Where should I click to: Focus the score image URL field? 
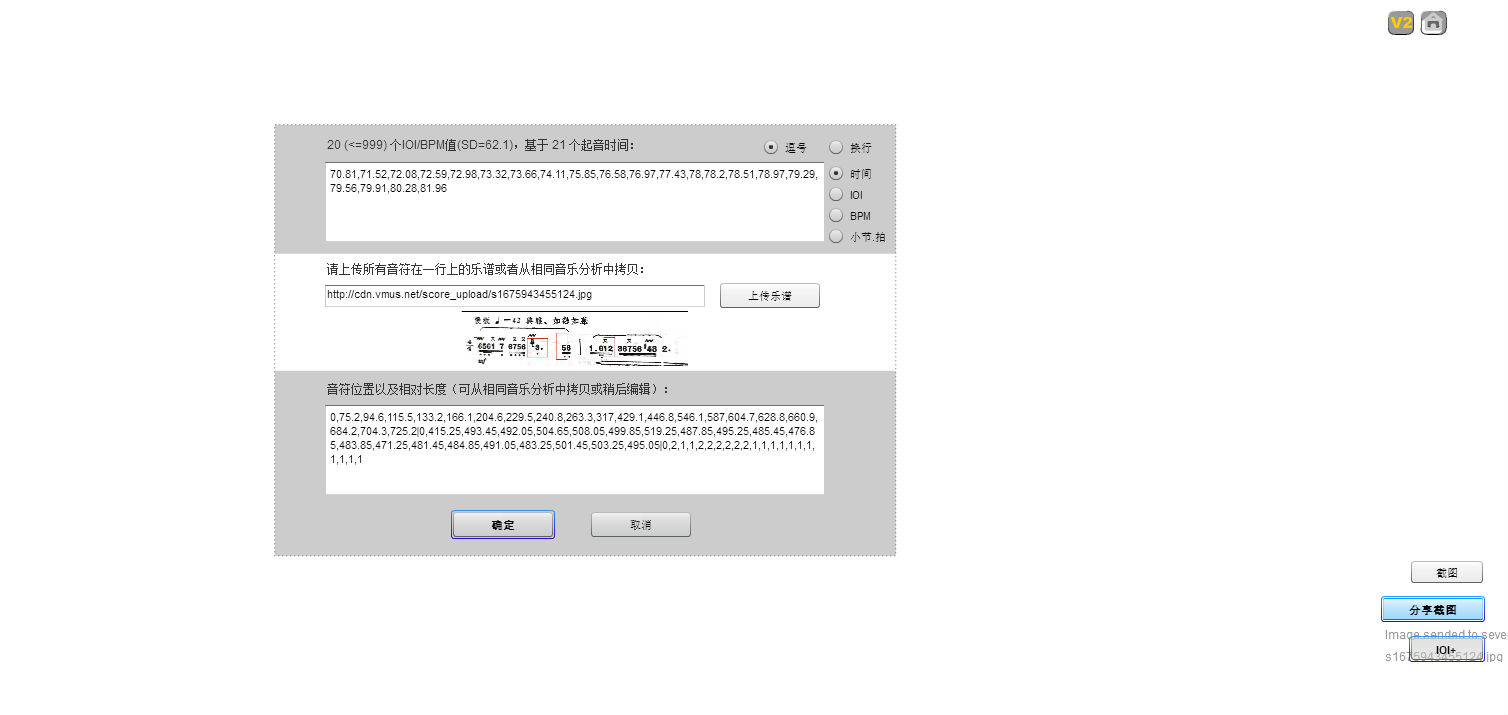(x=514, y=295)
